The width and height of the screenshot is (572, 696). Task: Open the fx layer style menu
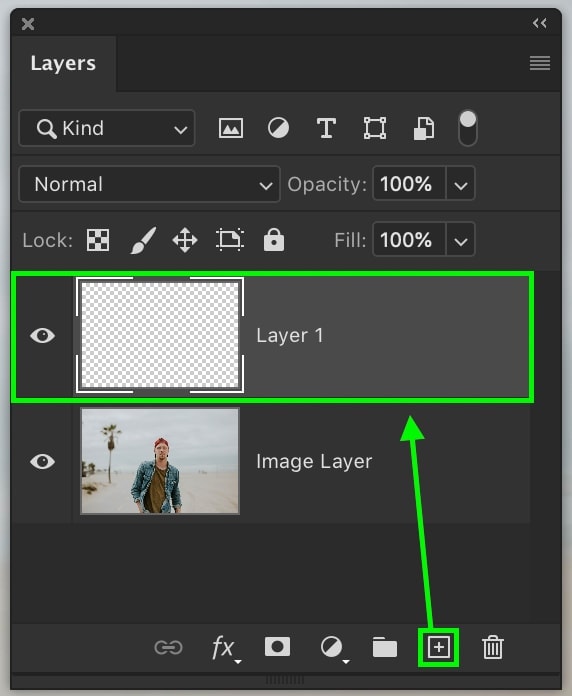pyautogui.click(x=225, y=649)
